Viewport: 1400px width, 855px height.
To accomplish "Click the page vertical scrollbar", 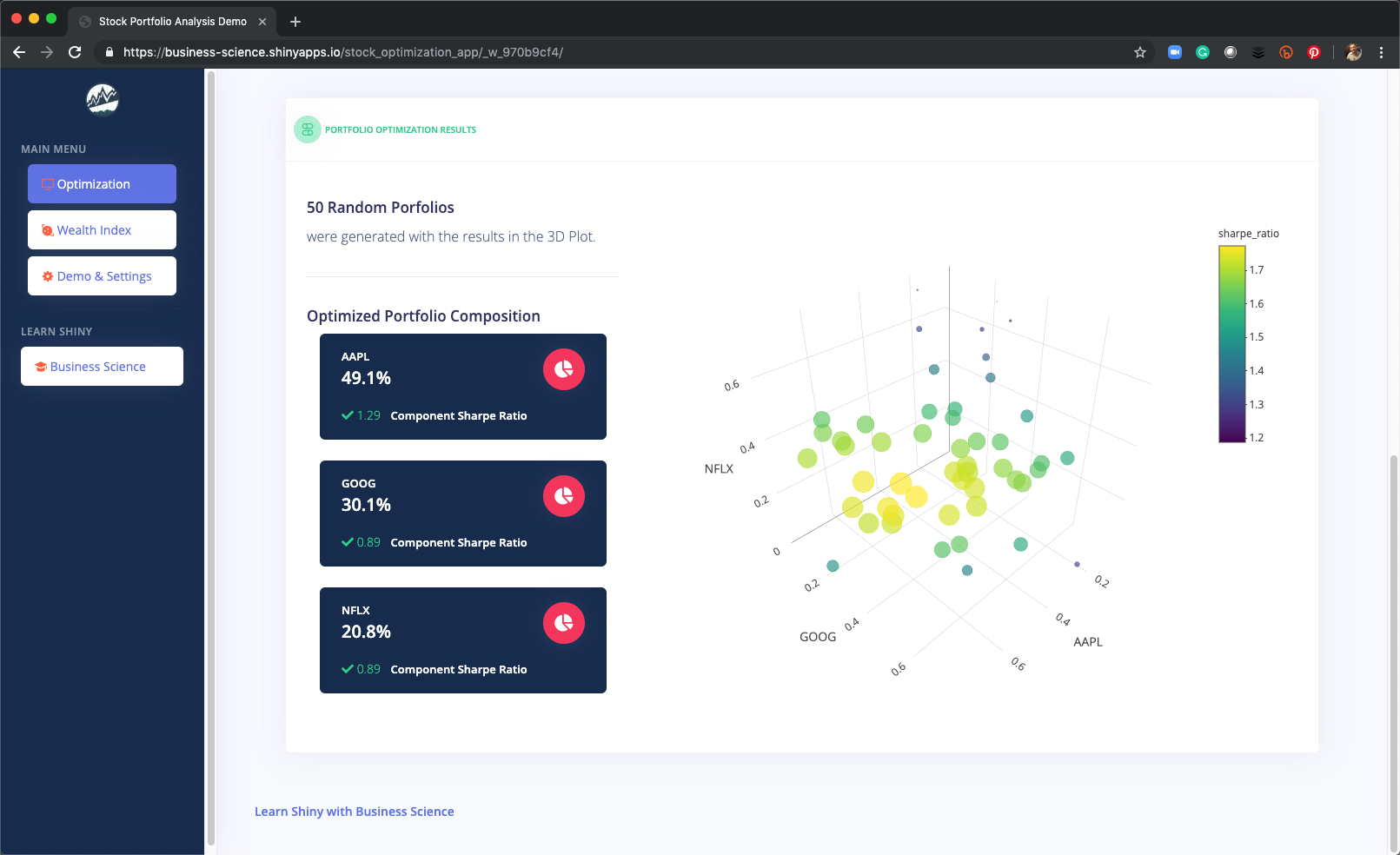I will 1394,652.
